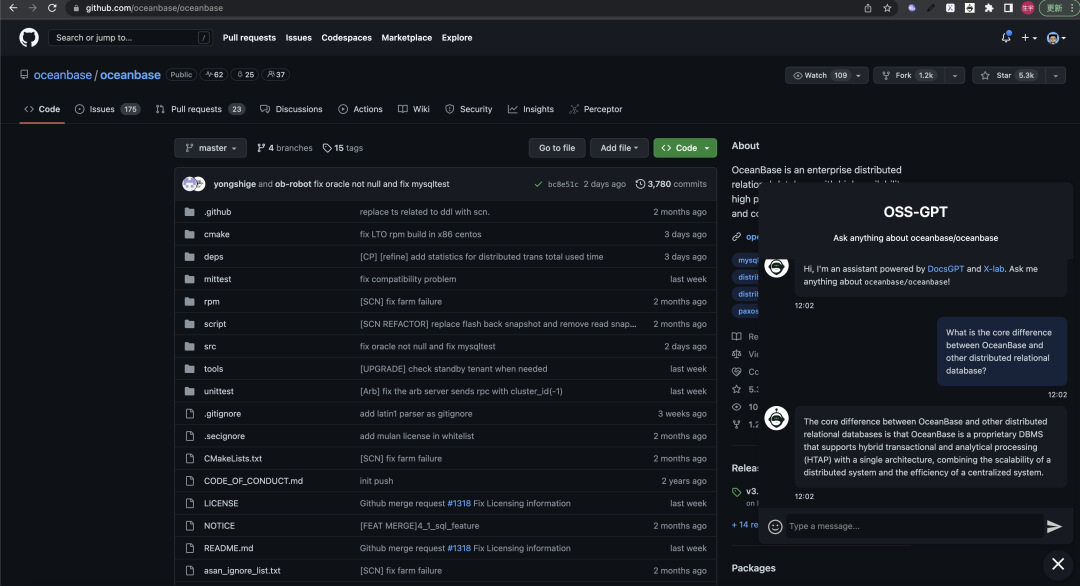Screen dimensions: 1080x586
Task: Open the user avatar menu
Action: (x=1055, y=38)
